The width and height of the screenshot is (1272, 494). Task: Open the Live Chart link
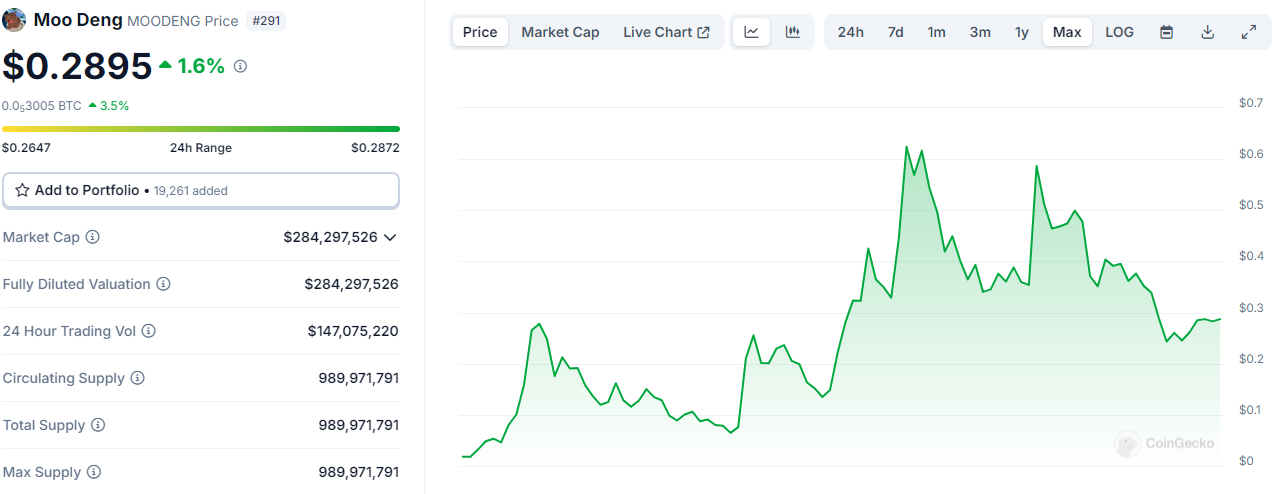pos(666,32)
